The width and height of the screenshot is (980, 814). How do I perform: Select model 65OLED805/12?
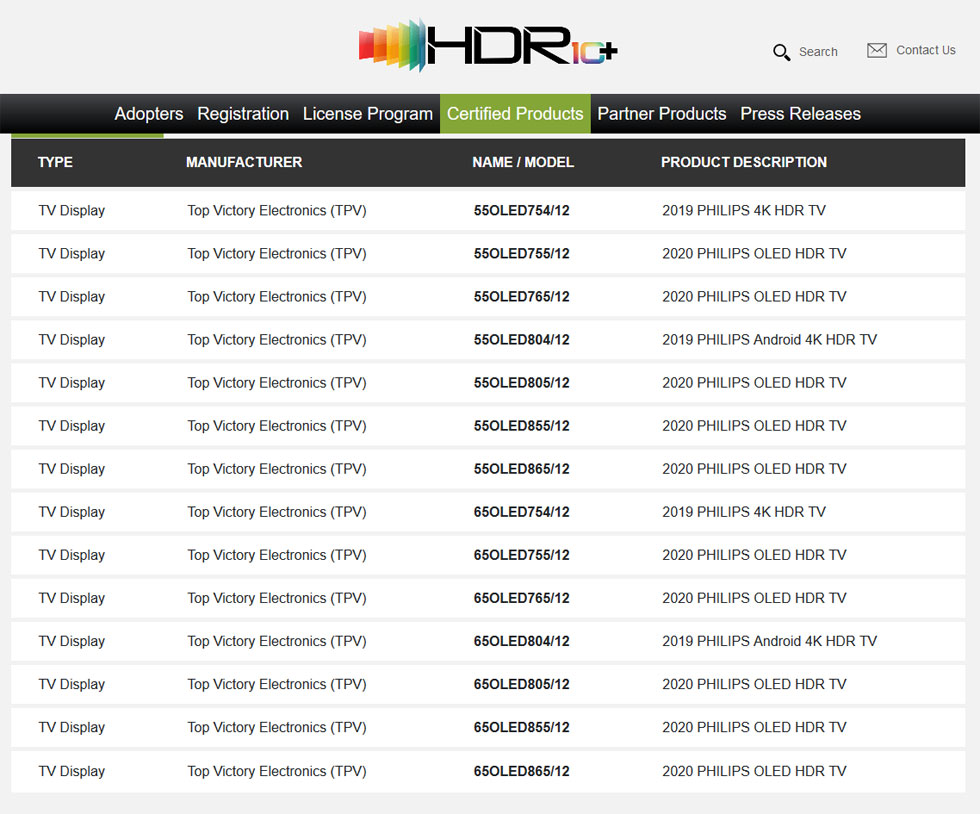click(x=521, y=685)
